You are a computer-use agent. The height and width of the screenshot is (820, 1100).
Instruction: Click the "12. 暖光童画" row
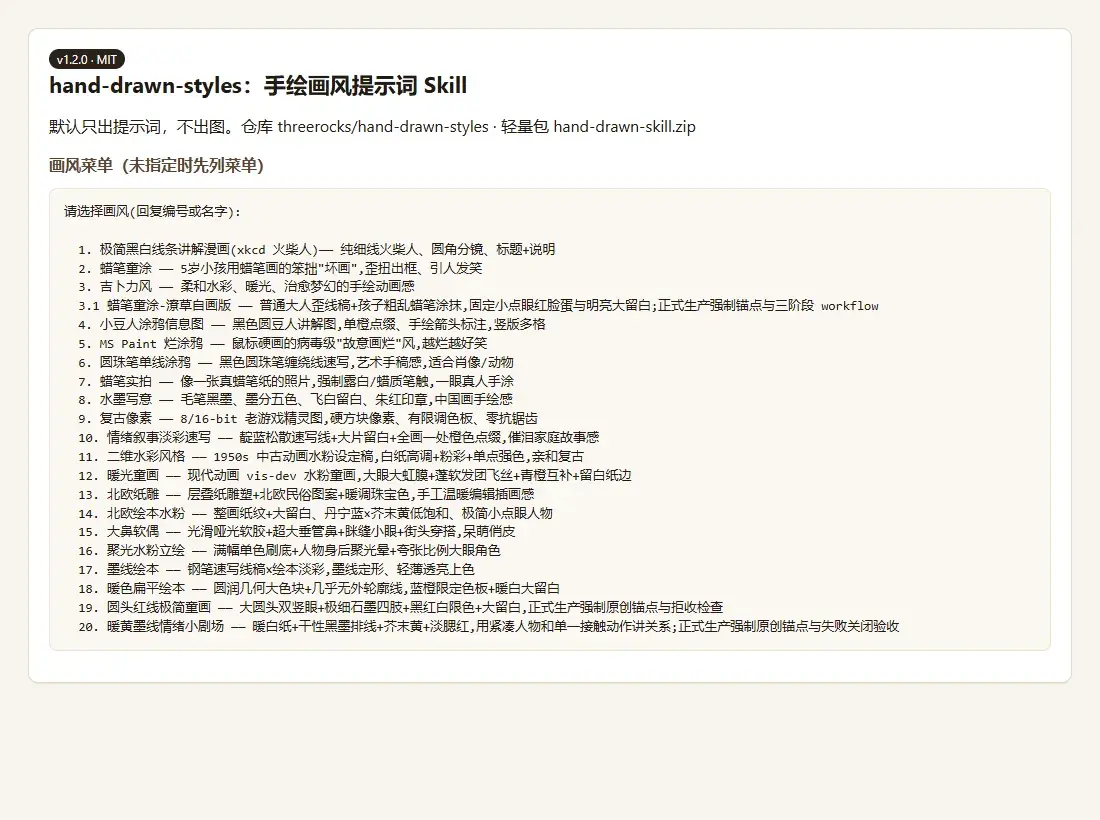point(355,476)
